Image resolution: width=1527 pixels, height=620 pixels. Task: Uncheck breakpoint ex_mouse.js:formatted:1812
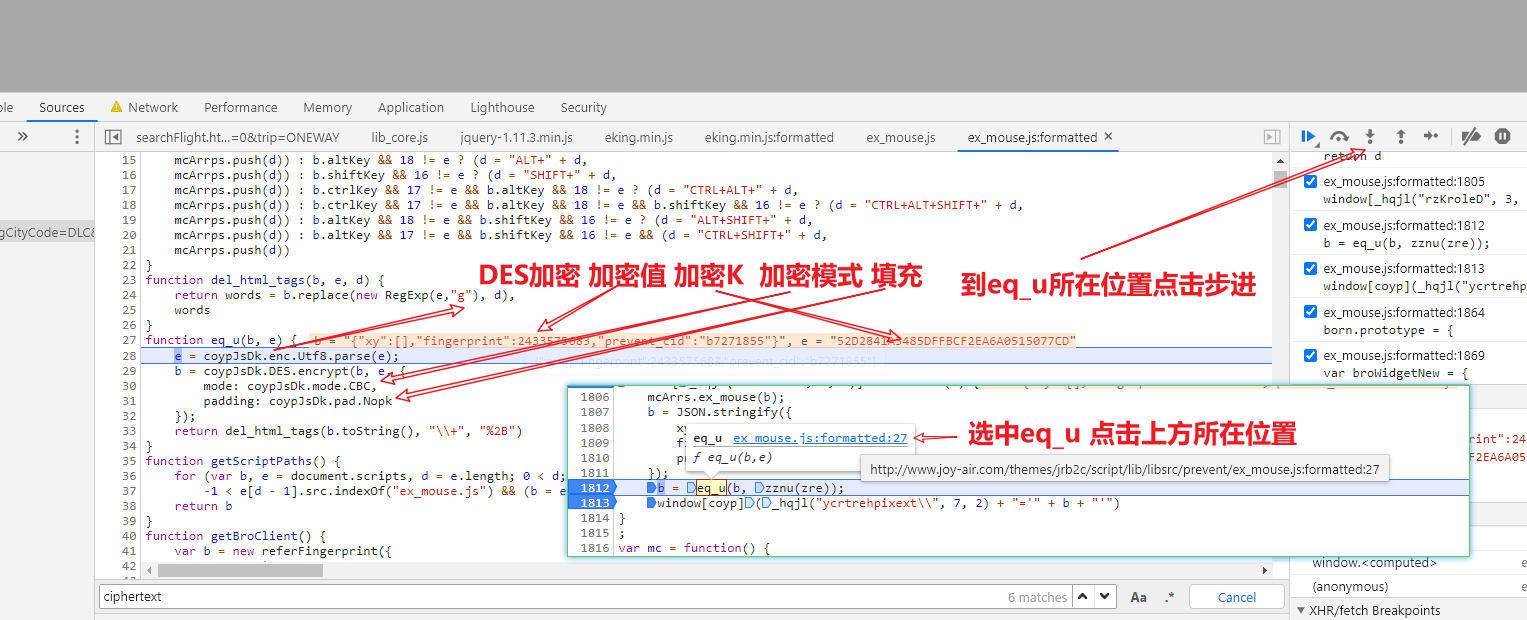tap(1310, 225)
